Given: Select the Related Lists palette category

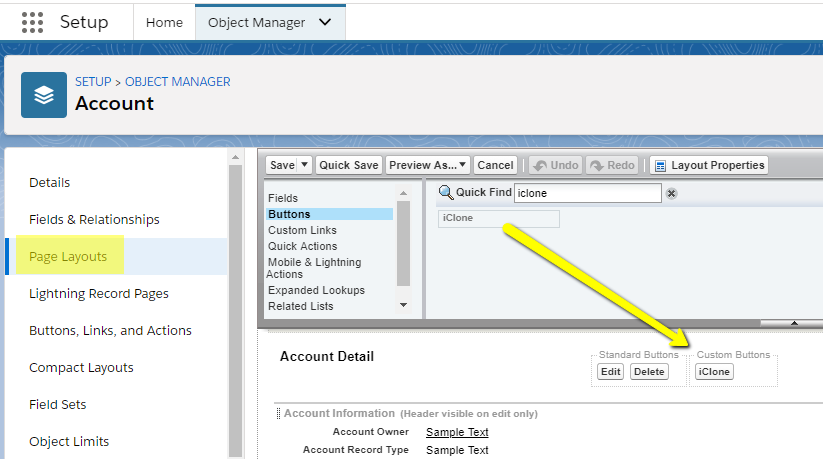Looking at the screenshot, I should pyautogui.click(x=301, y=306).
